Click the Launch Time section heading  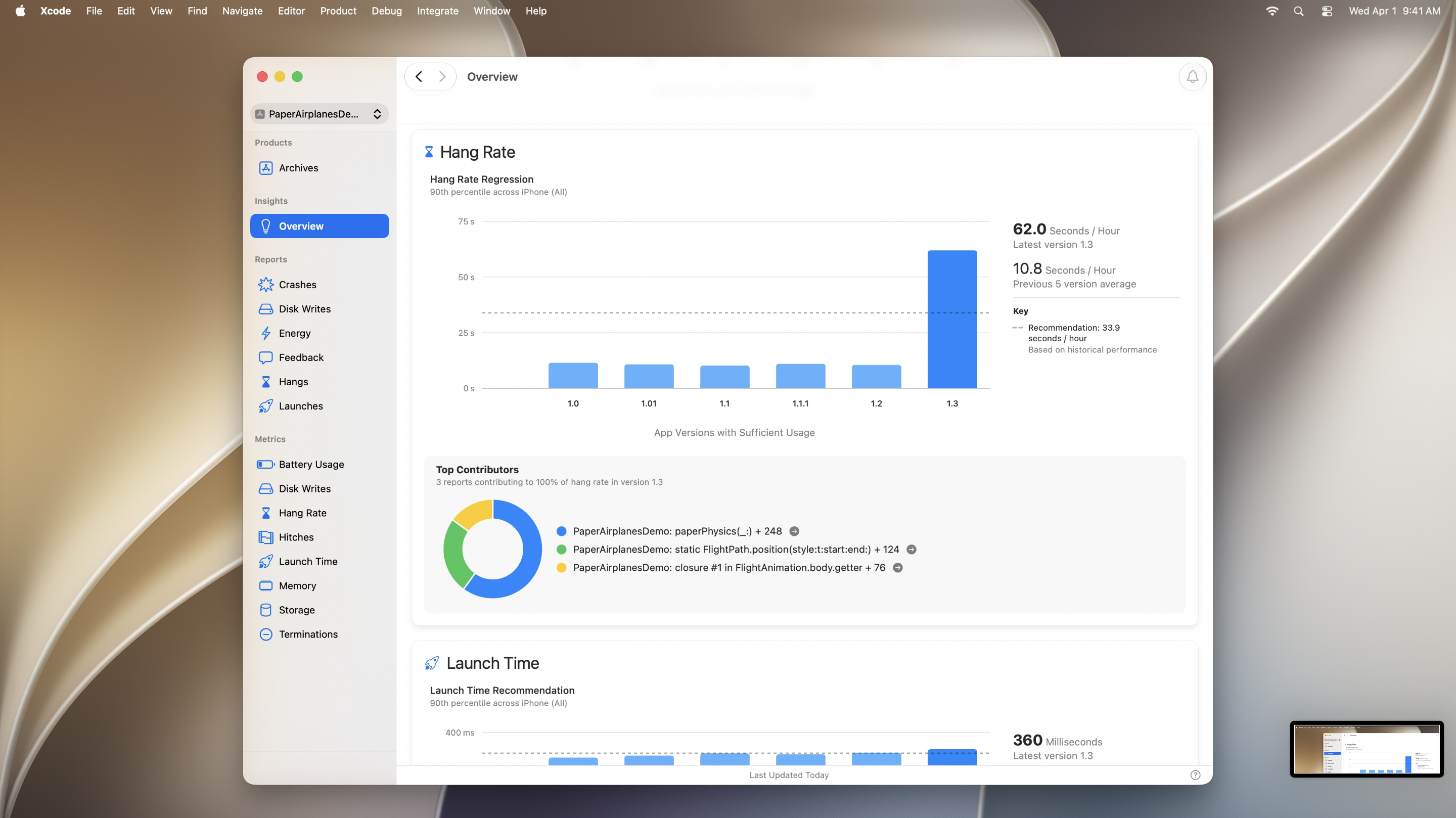click(x=492, y=663)
